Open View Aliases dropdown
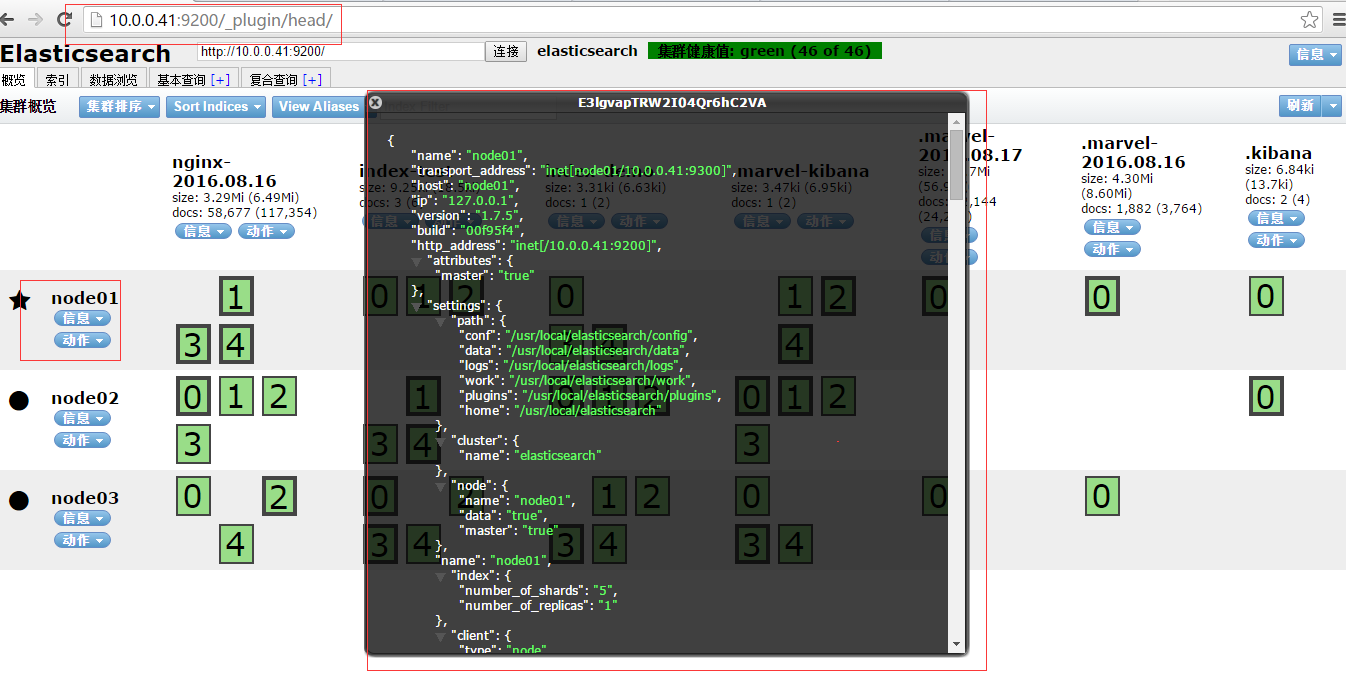The height and width of the screenshot is (693, 1346). pyautogui.click(x=319, y=106)
